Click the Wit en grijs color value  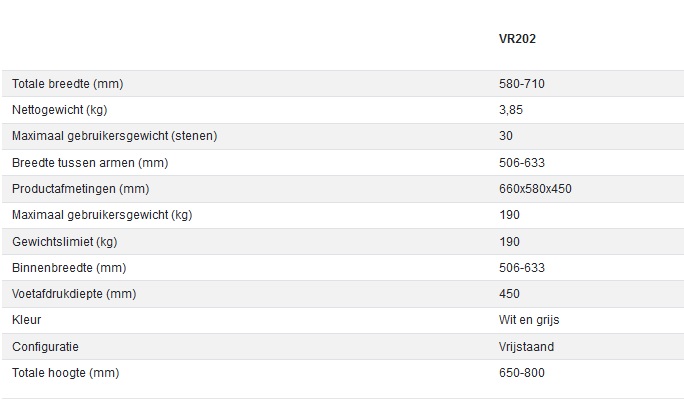pyautogui.click(x=528, y=320)
